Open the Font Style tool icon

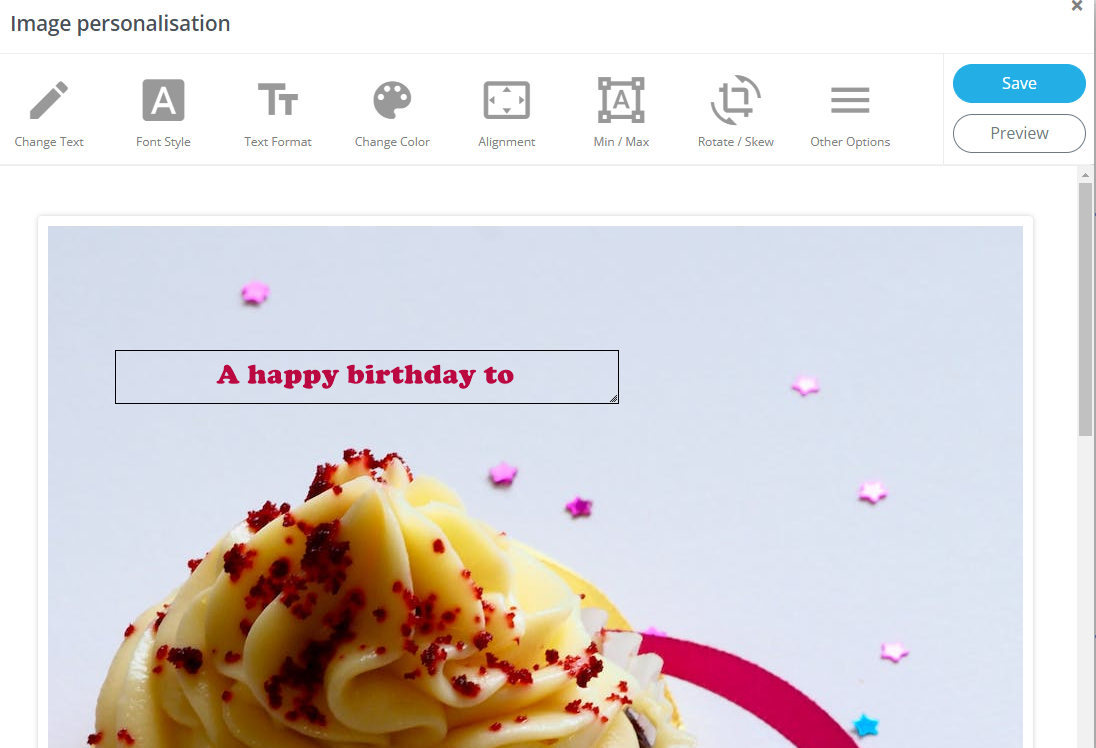point(163,100)
